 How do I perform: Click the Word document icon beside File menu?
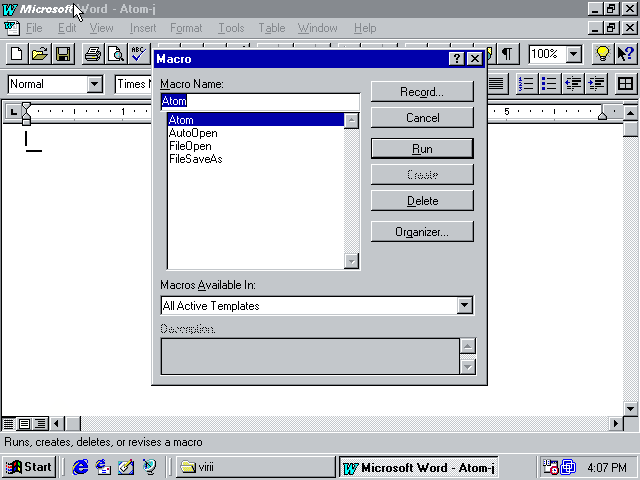pyautogui.click(x=11, y=28)
